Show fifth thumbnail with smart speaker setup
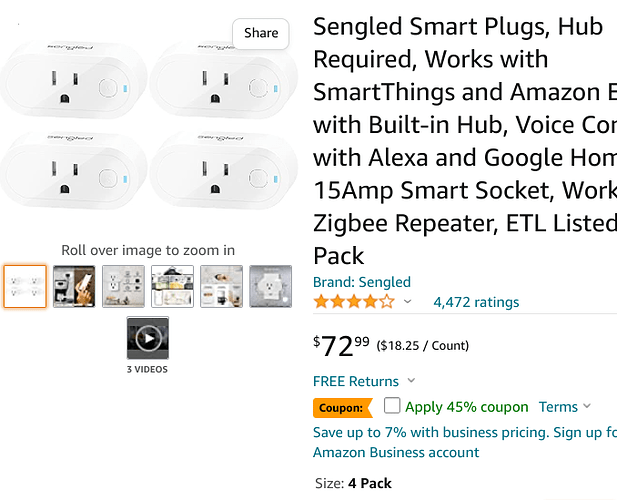This screenshot has width=617, height=500. 221,286
